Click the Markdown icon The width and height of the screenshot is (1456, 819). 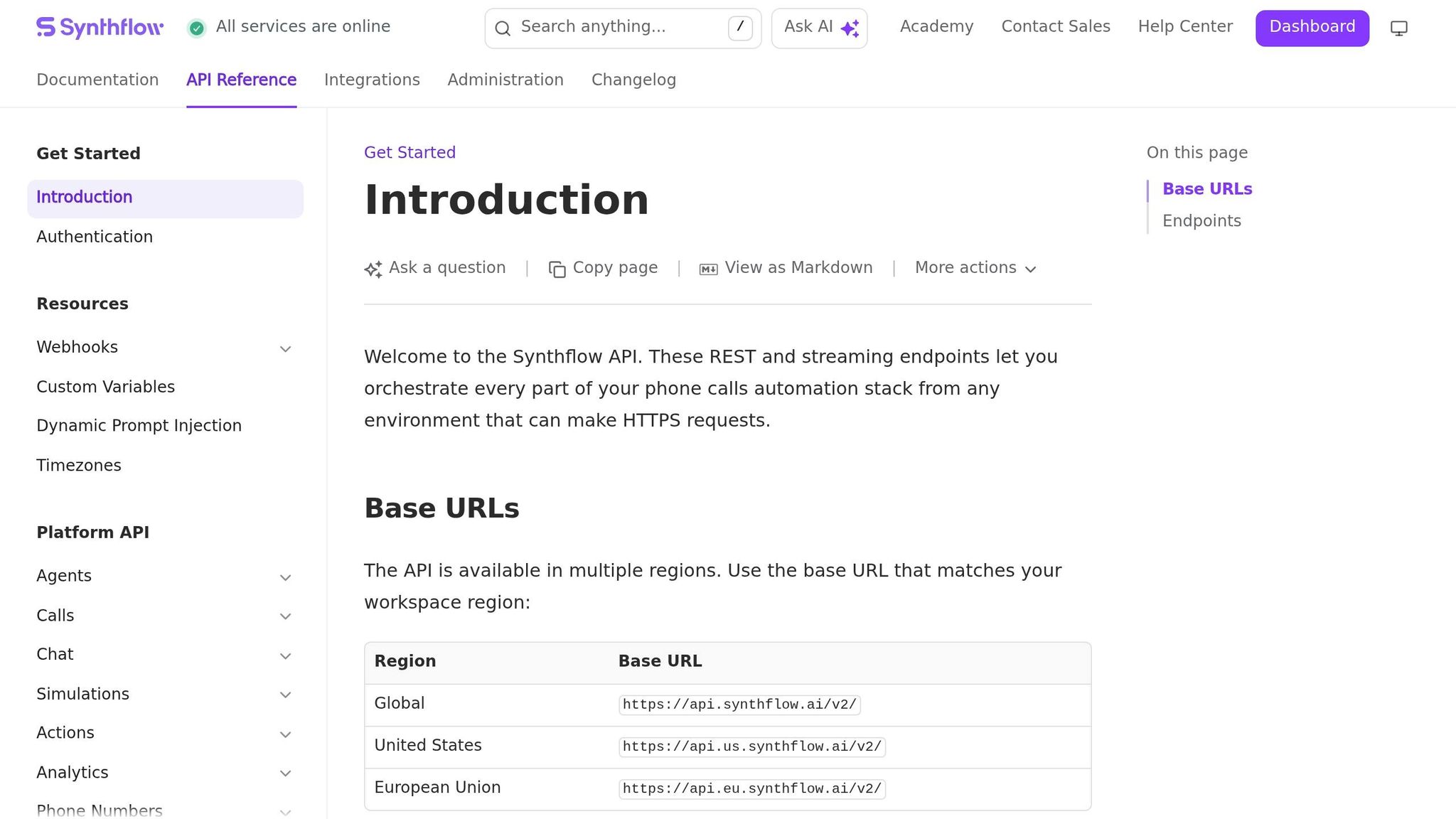coord(709,269)
